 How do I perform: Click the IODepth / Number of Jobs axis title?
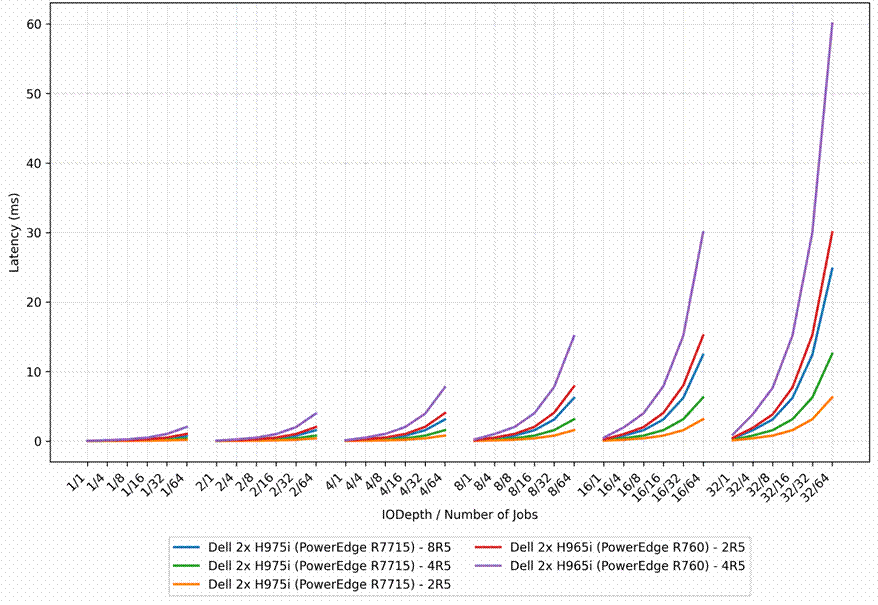460,514
